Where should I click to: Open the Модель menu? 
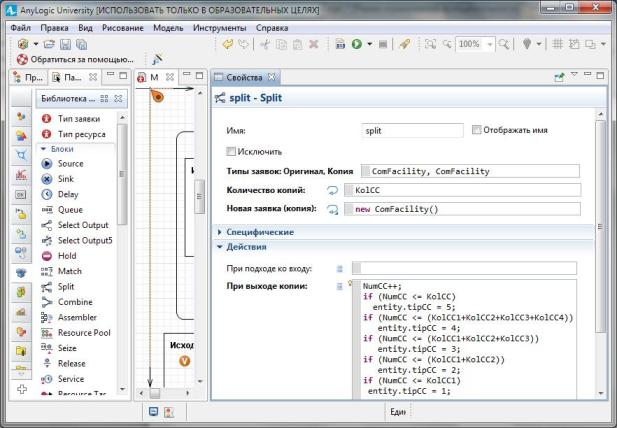(168, 28)
